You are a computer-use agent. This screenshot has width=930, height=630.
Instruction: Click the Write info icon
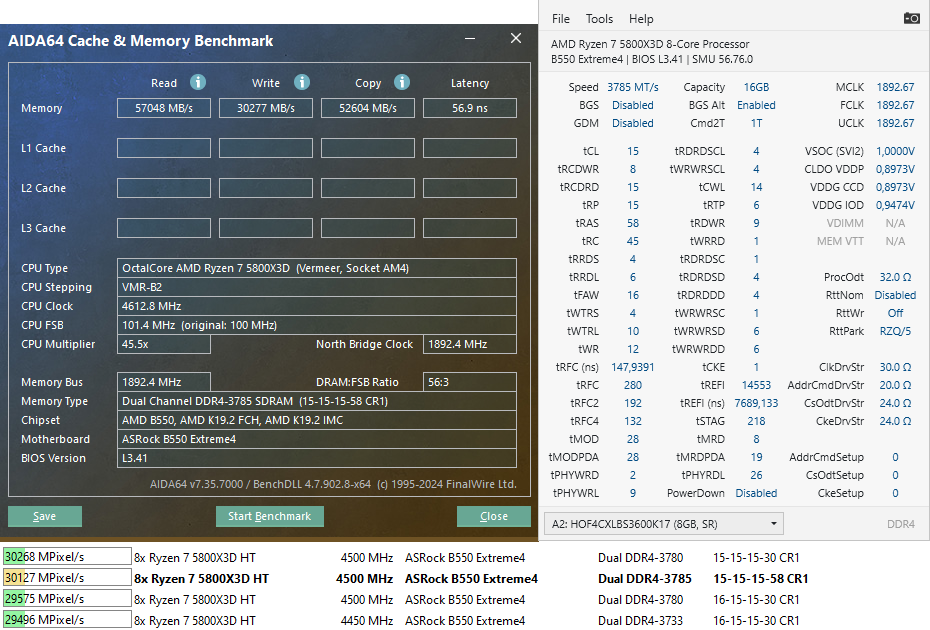tap(302, 82)
